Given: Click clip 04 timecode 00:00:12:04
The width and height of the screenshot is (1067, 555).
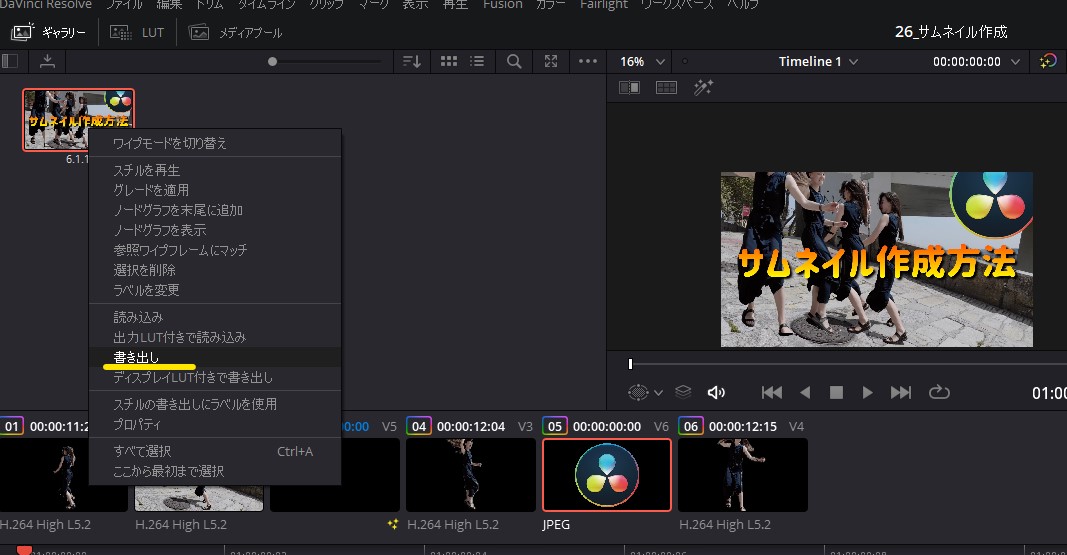Looking at the screenshot, I should [x=471, y=426].
